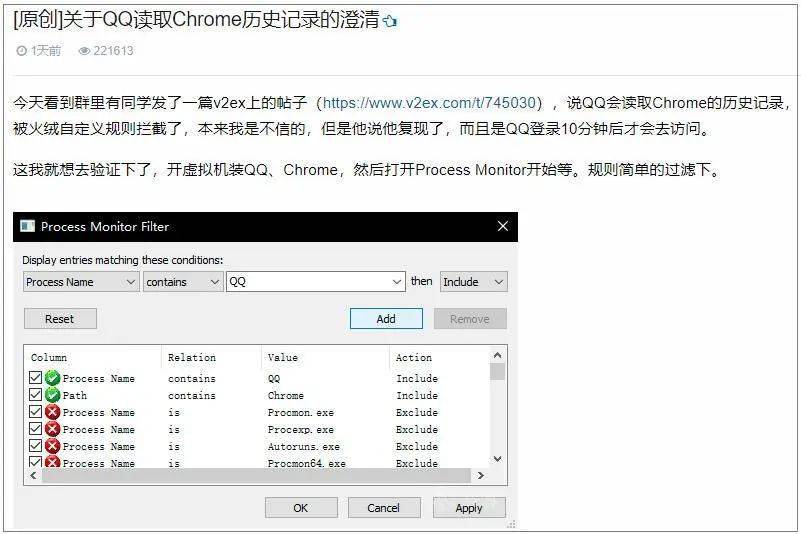The width and height of the screenshot is (801, 534).
Task: Click the 1天前 post time
Action: coord(46,51)
